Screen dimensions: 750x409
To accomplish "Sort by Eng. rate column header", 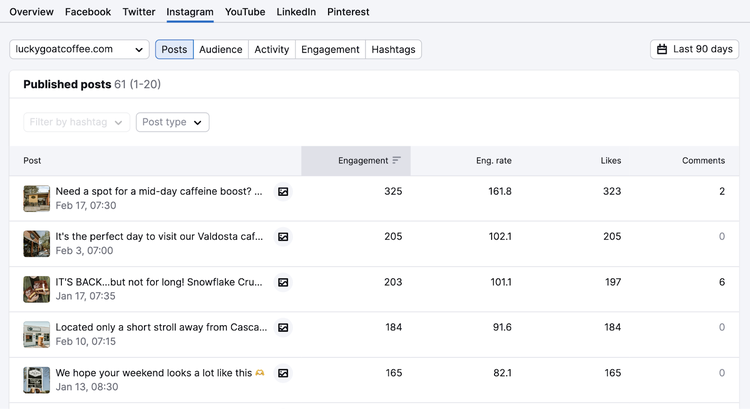I will click(x=494, y=161).
